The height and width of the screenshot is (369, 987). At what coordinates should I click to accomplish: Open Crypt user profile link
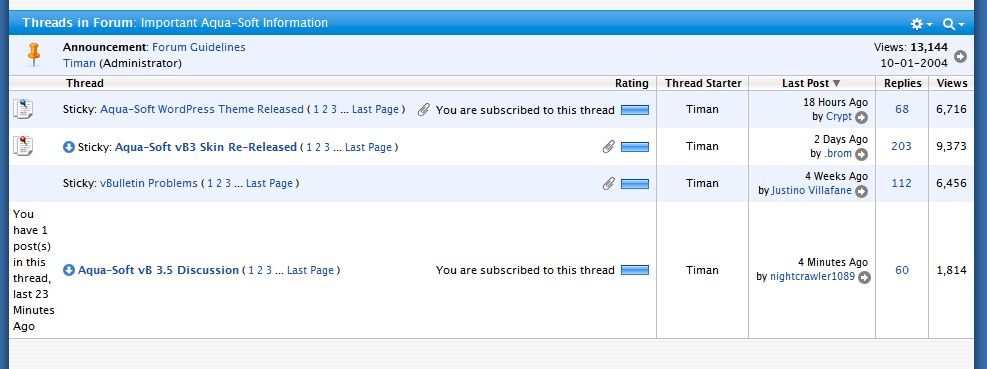coord(838,116)
